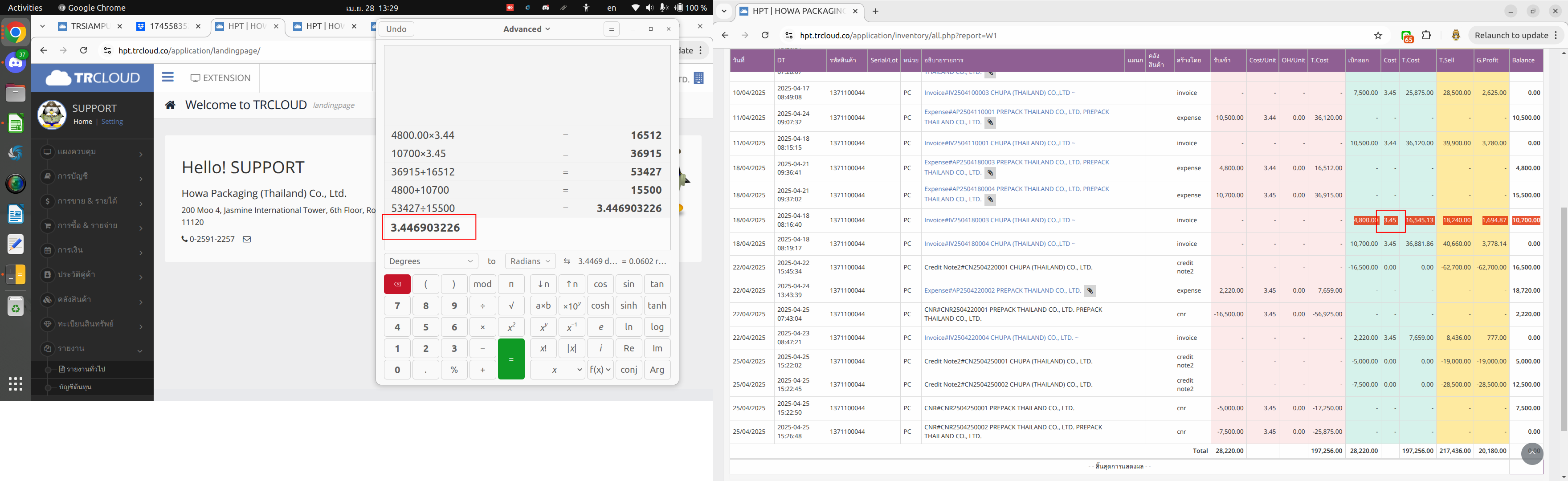1568x481 pixels.
Task: Click the Total 197,256.00 T.Cost cell under รับเข้า
Action: [1327, 451]
